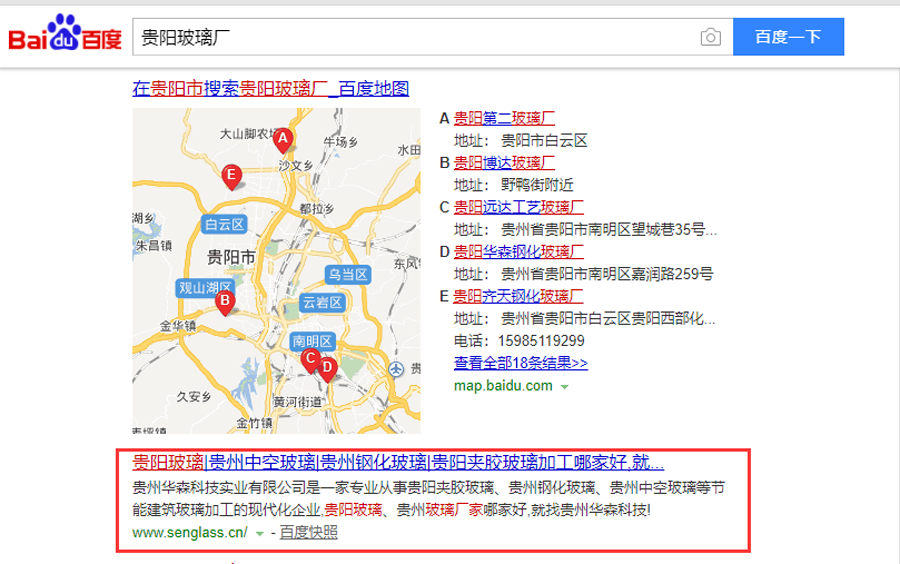Open image search camera icon
Image resolution: width=900 pixels, height=564 pixels.
click(x=711, y=37)
